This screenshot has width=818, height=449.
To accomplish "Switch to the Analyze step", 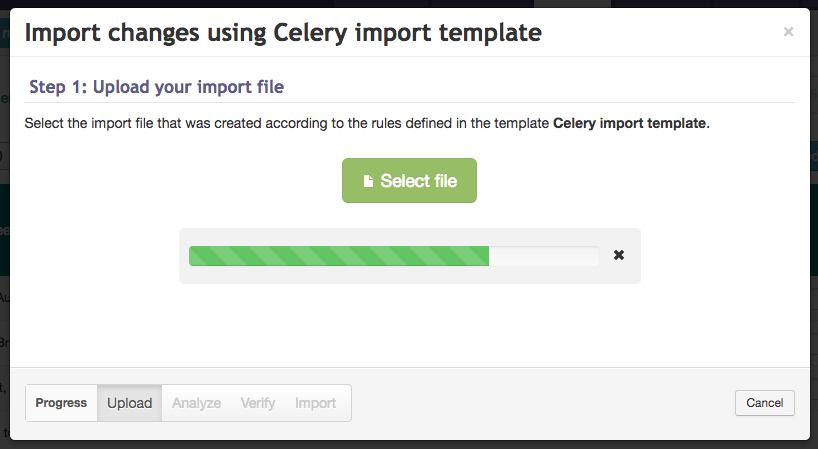I will (x=197, y=403).
